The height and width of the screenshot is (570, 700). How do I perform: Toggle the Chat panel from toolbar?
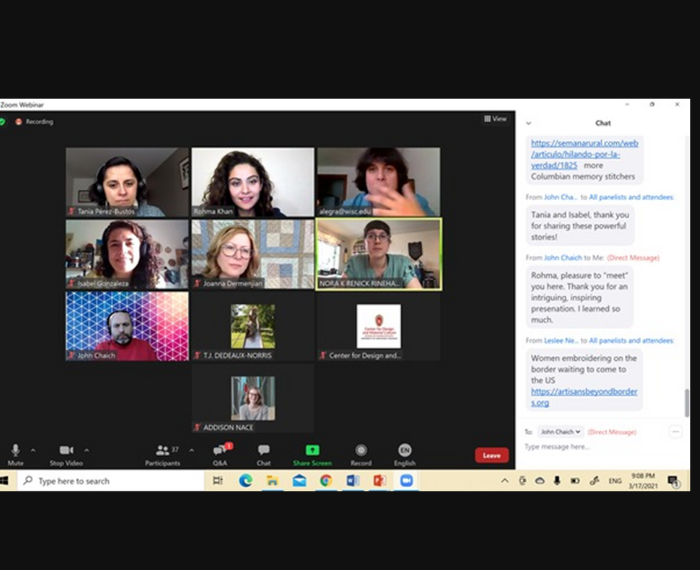point(263,451)
